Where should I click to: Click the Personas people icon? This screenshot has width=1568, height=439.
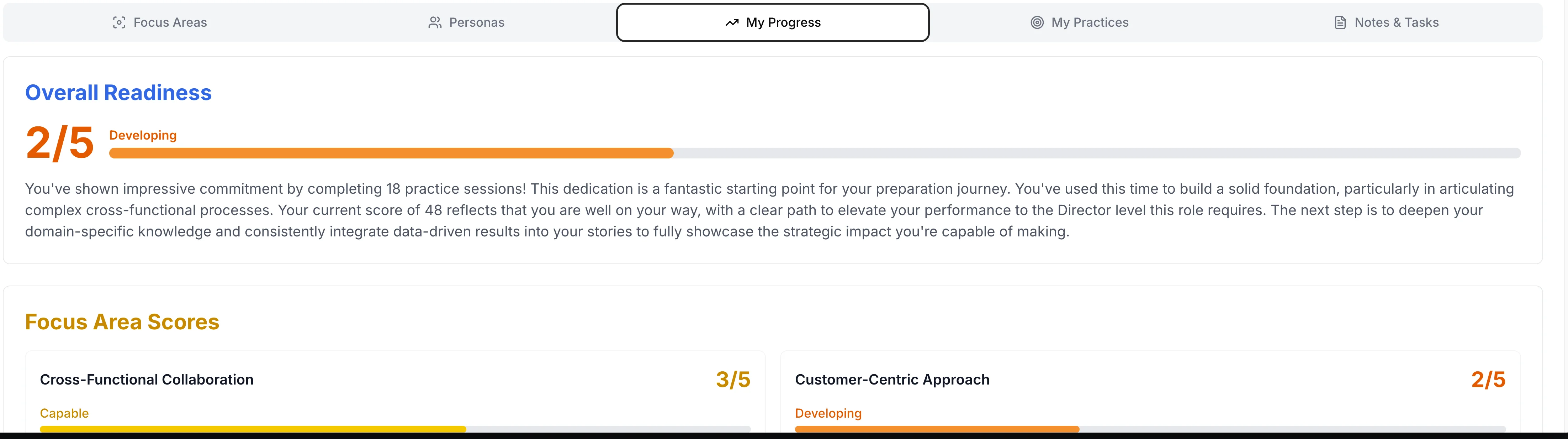pyautogui.click(x=435, y=22)
